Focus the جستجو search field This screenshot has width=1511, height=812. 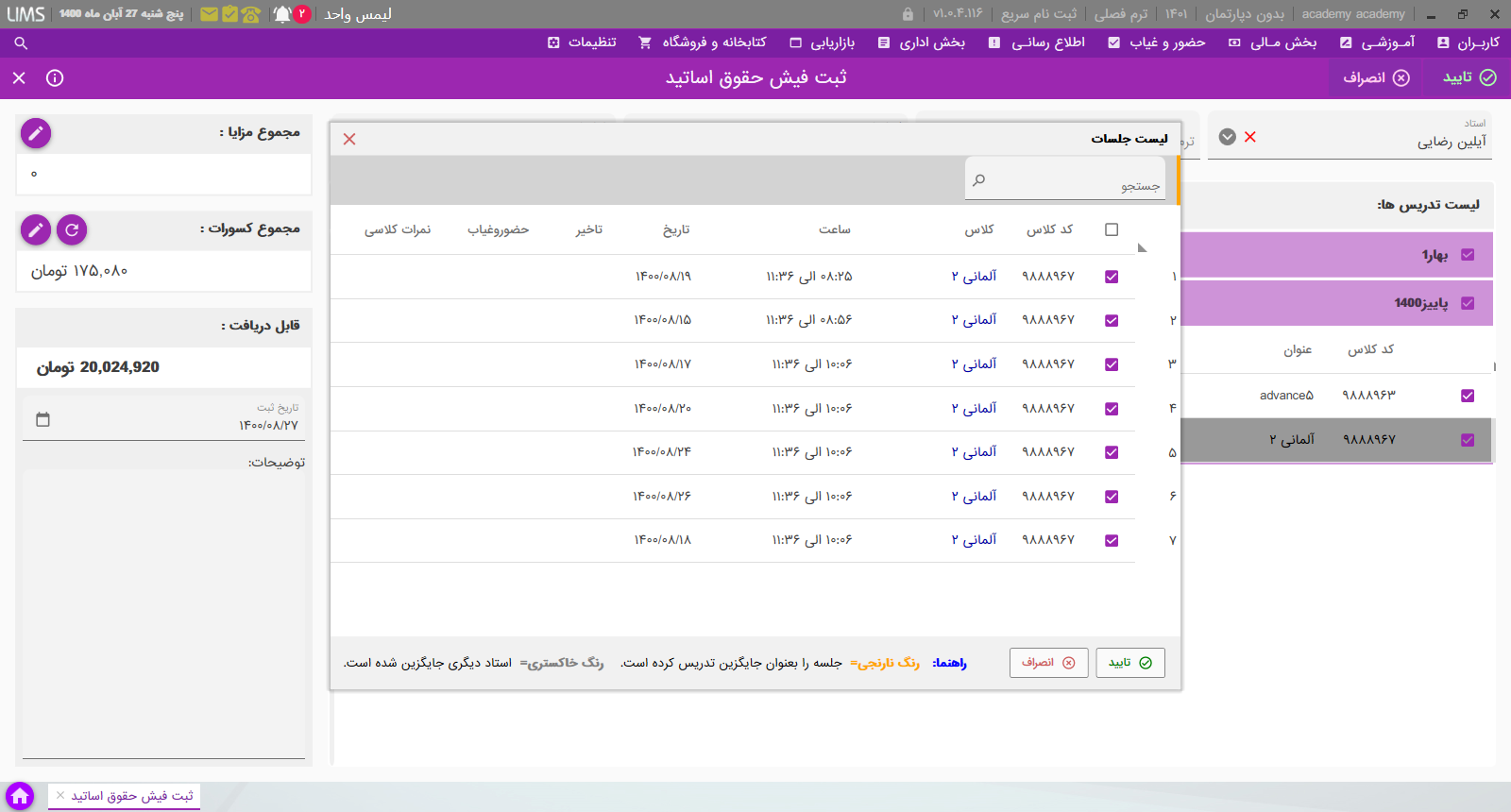pyautogui.click(x=1065, y=178)
